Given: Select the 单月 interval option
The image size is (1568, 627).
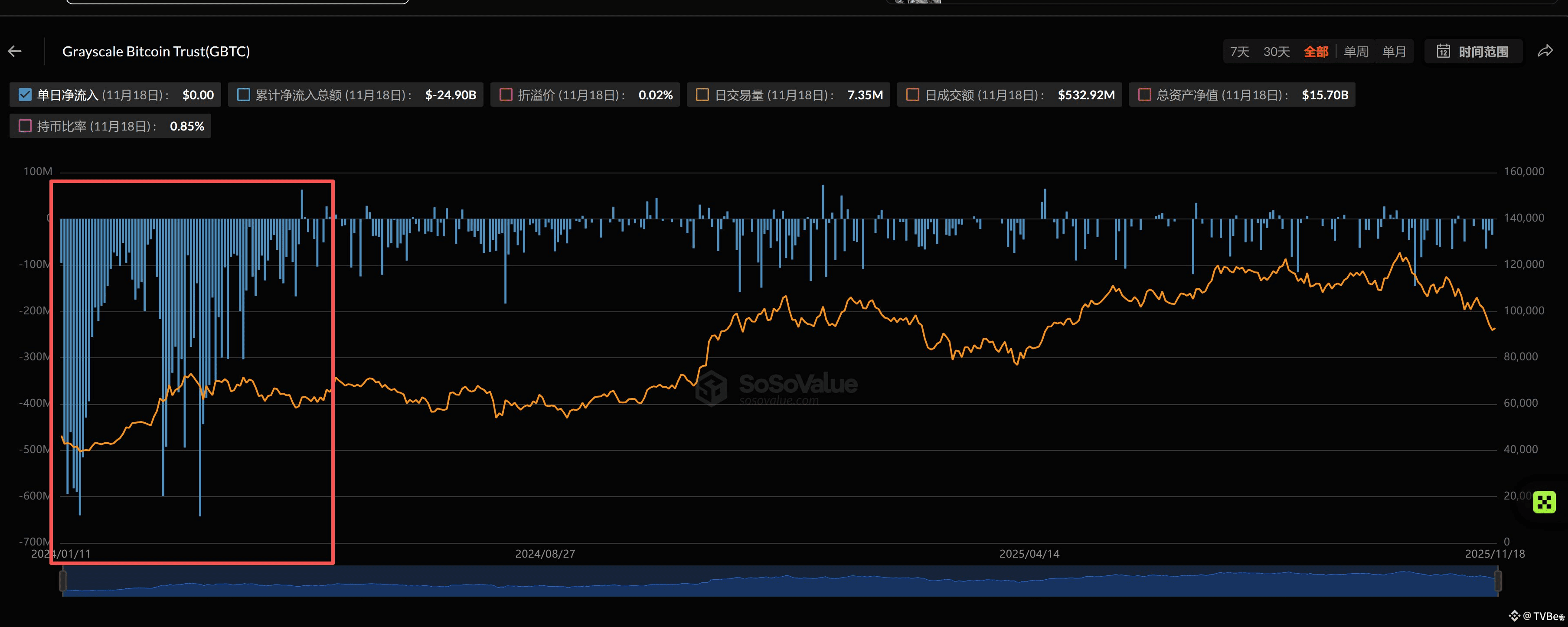Looking at the screenshot, I should click(x=1394, y=52).
